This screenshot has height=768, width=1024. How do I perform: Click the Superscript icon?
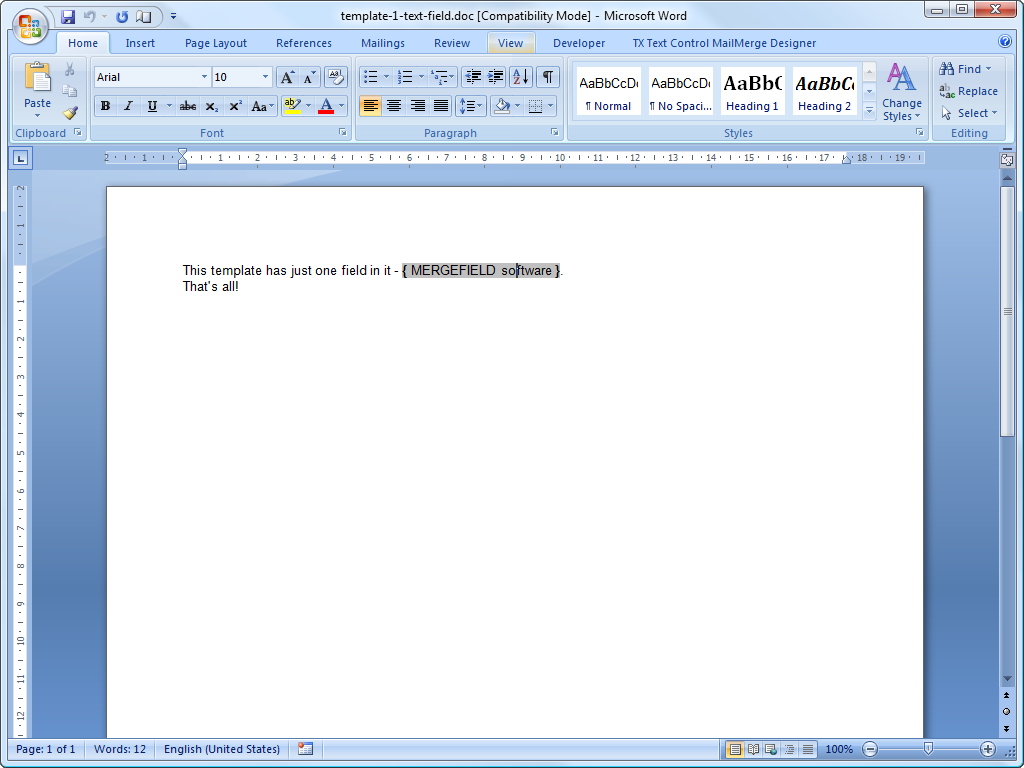pyautogui.click(x=235, y=106)
